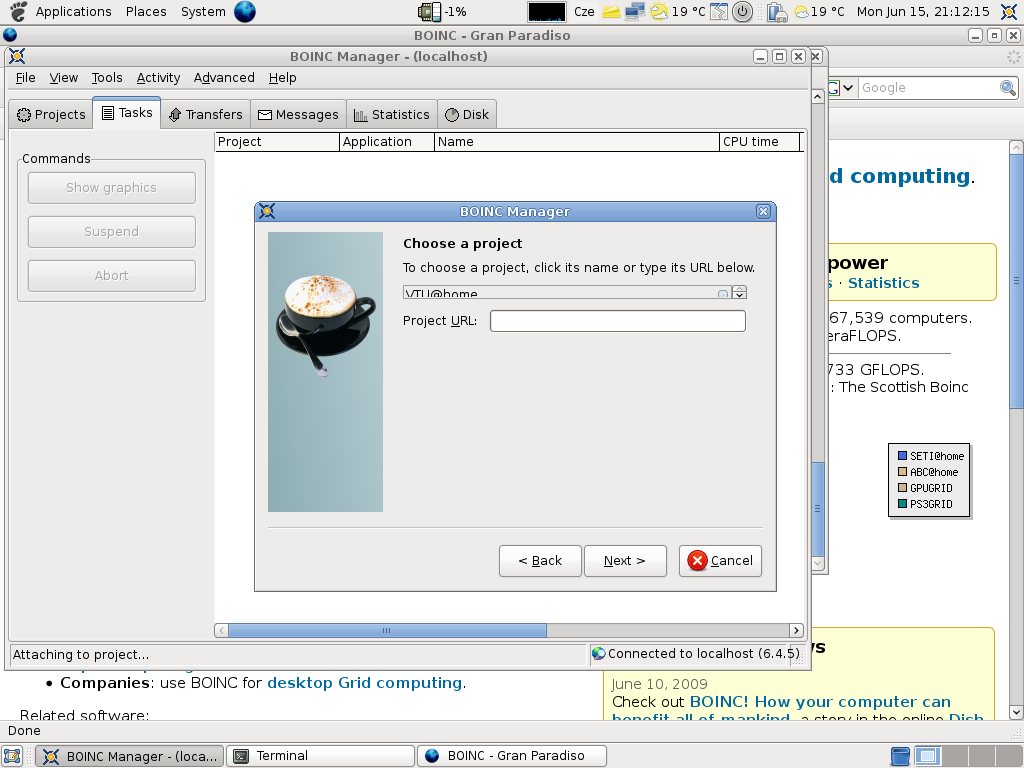Click the GPUGRID legend swatch
This screenshot has width=1024, height=768.
903,487
